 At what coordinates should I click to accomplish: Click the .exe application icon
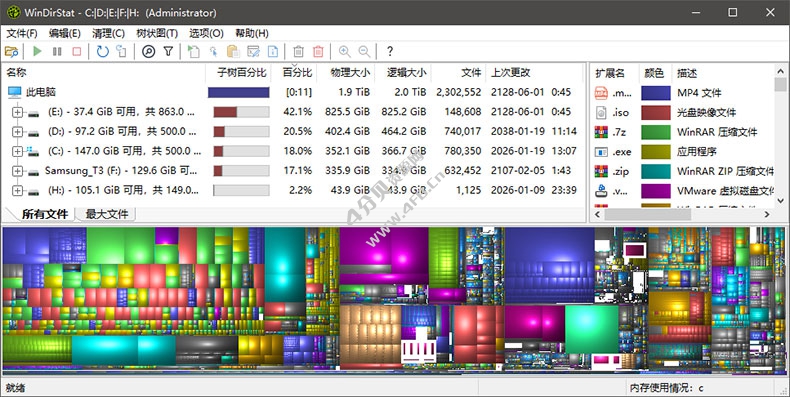[601, 152]
